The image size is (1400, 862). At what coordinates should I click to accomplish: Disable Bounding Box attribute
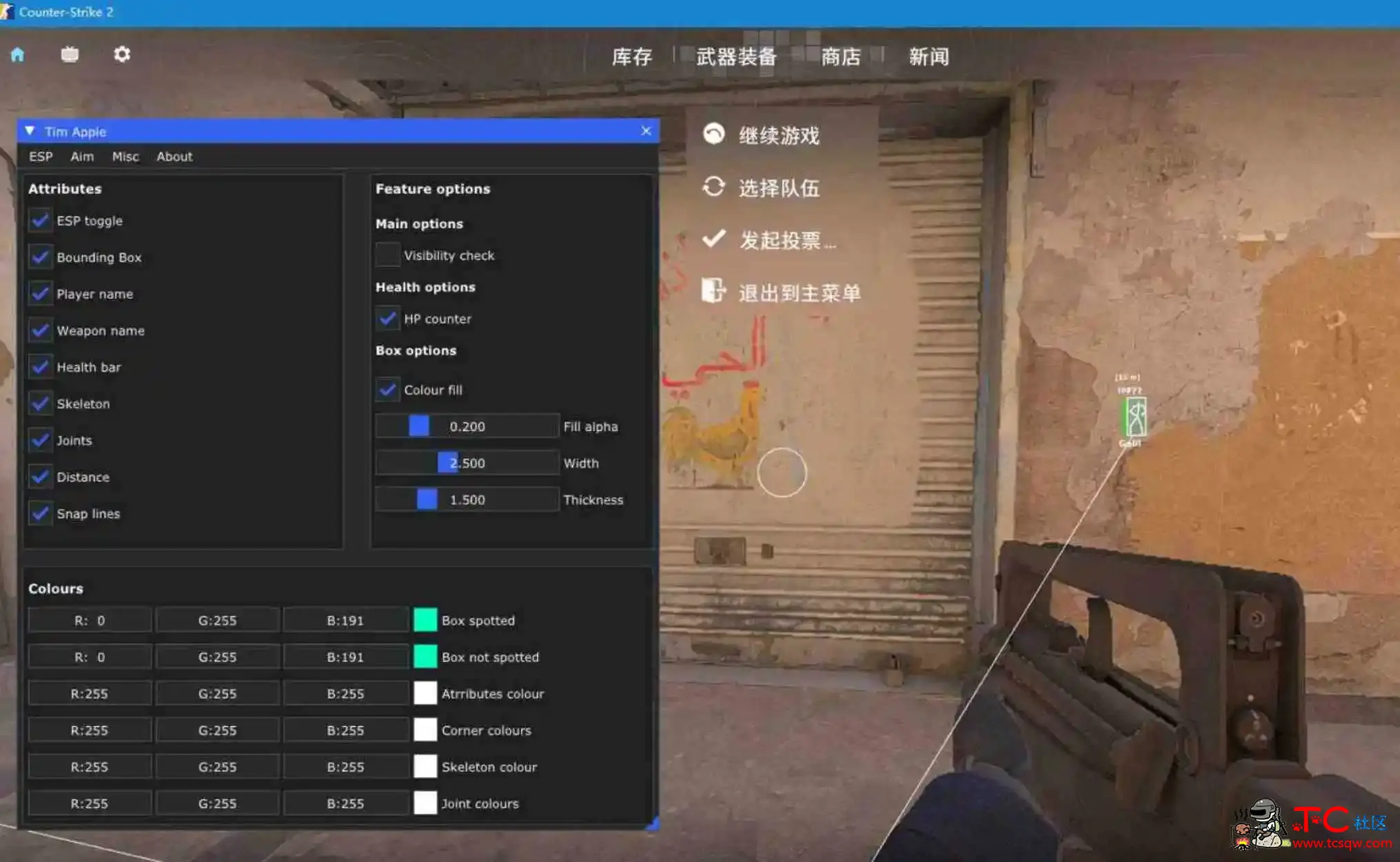click(x=40, y=257)
